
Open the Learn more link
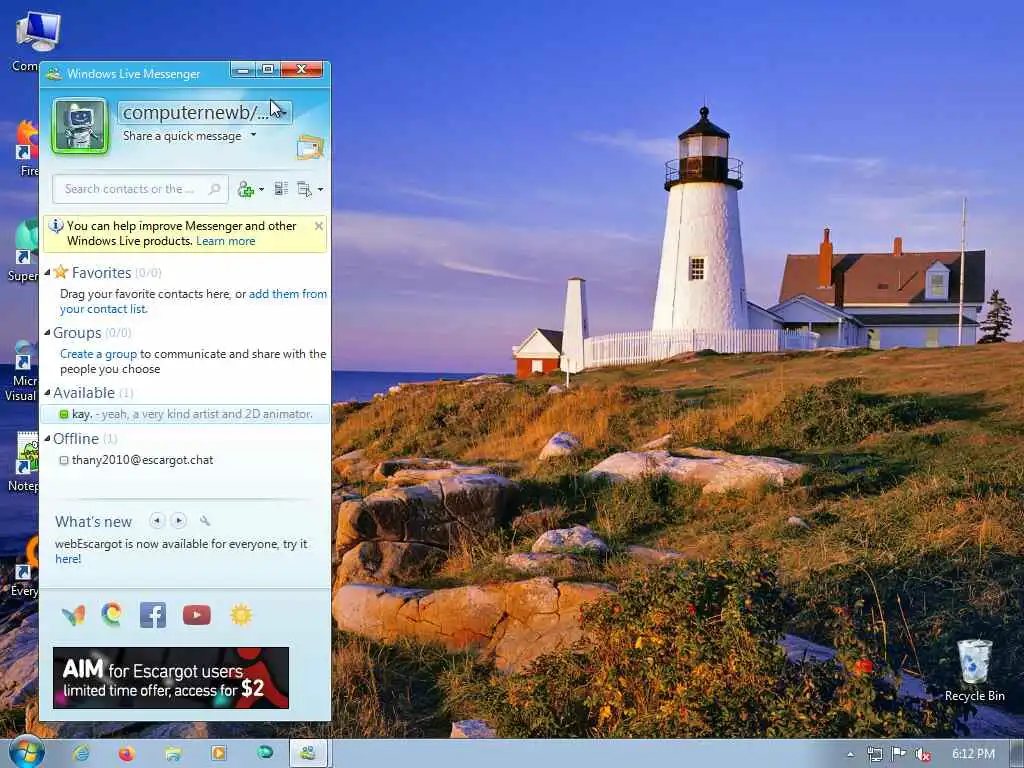coord(225,241)
